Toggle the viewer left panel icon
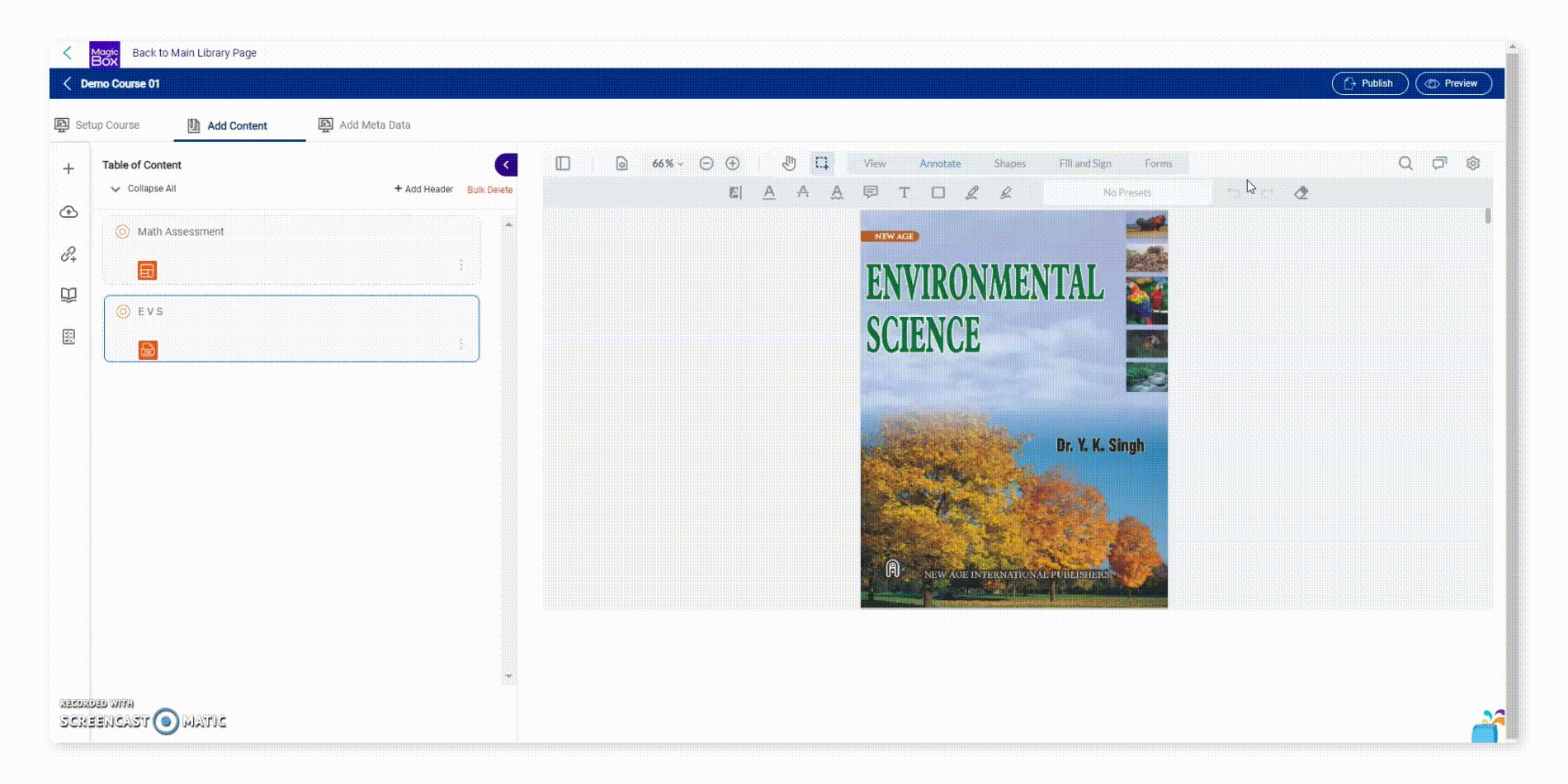 click(563, 163)
